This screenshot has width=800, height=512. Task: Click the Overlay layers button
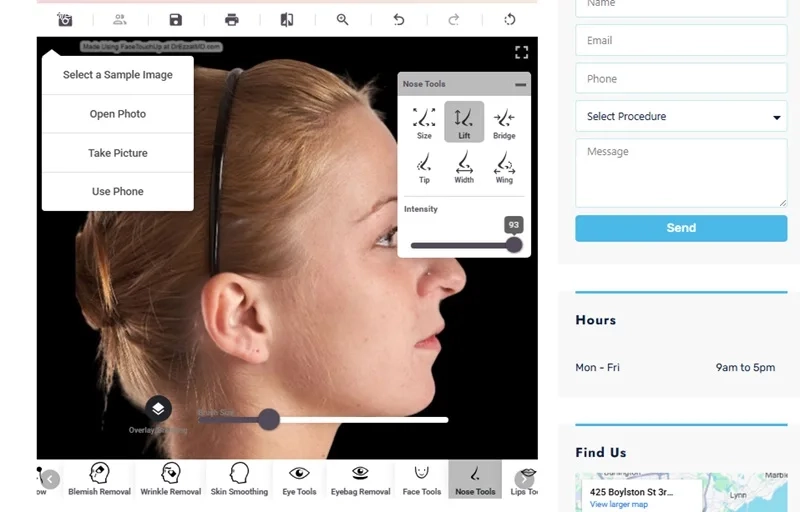[x=158, y=409]
